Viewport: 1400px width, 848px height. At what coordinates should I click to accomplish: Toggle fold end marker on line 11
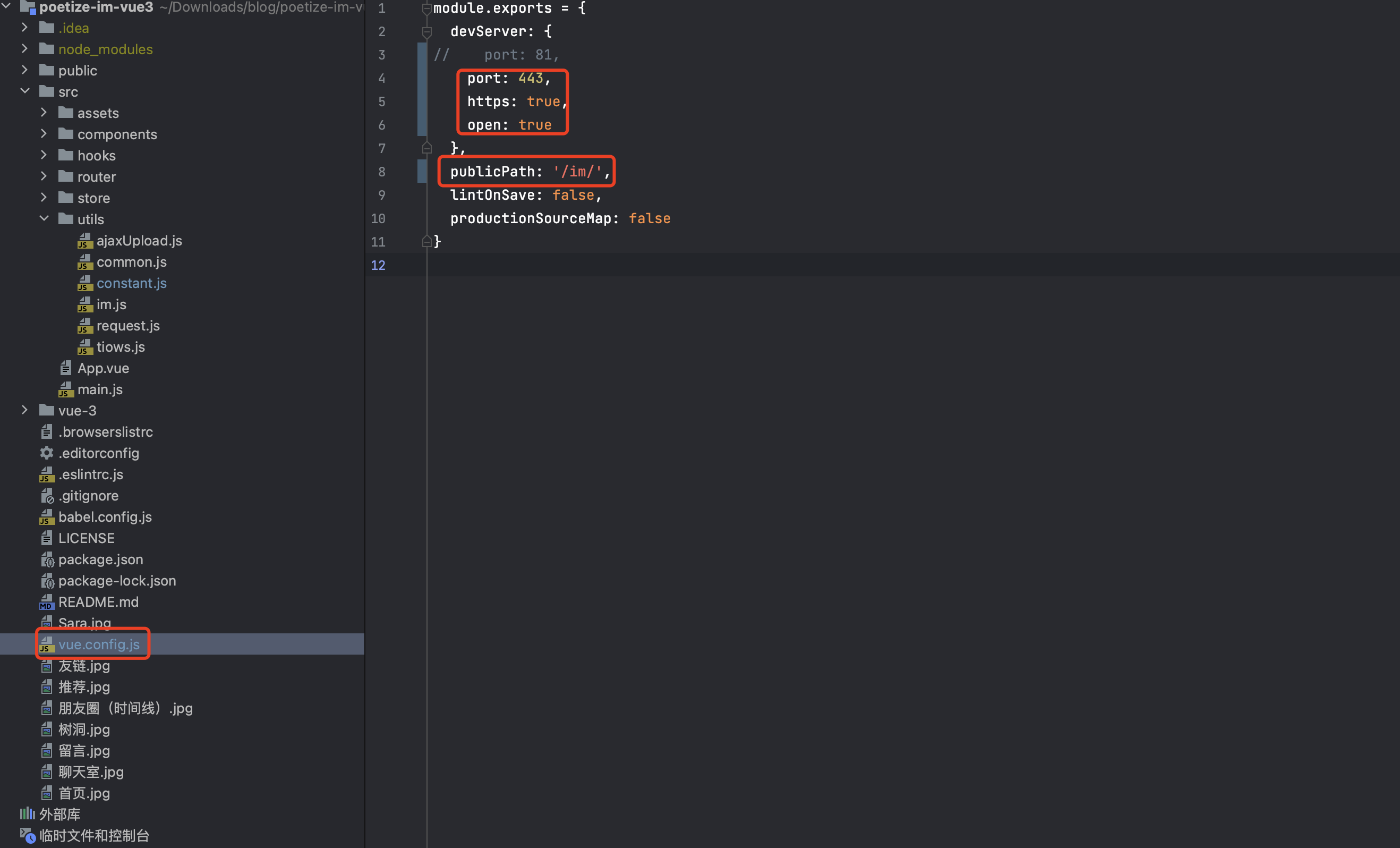[426, 242]
